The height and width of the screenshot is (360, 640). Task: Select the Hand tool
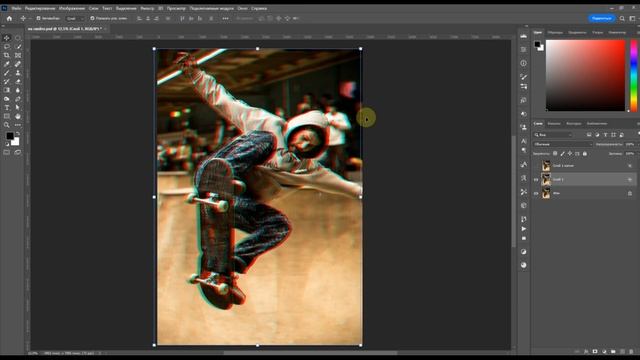[x=18, y=116]
